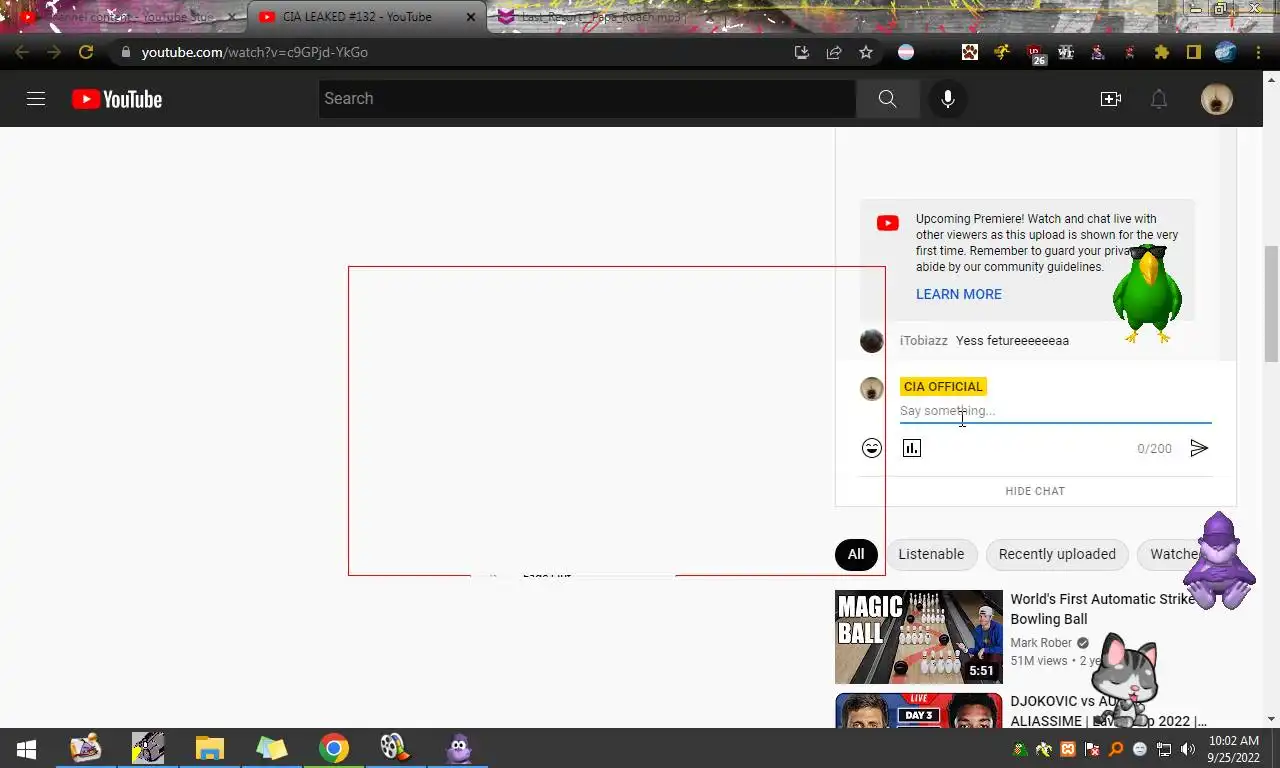Viewport: 1280px width, 768px height.
Task: Open Chrome's three-dot menu
Action: coord(1258,52)
